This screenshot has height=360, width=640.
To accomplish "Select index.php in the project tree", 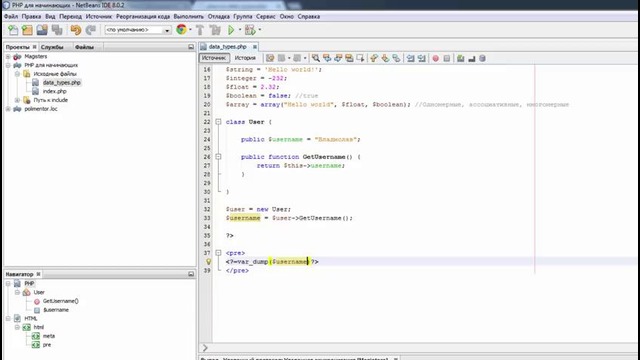I will (x=55, y=91).
